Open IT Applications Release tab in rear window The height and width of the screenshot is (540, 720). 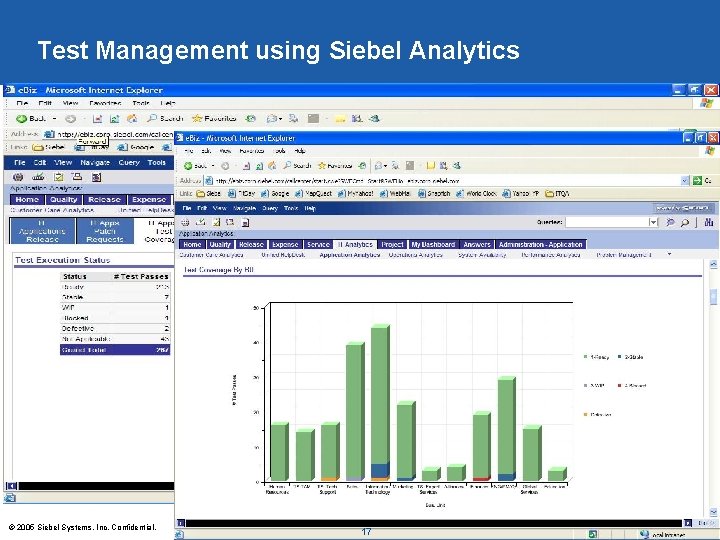point(42,231)
